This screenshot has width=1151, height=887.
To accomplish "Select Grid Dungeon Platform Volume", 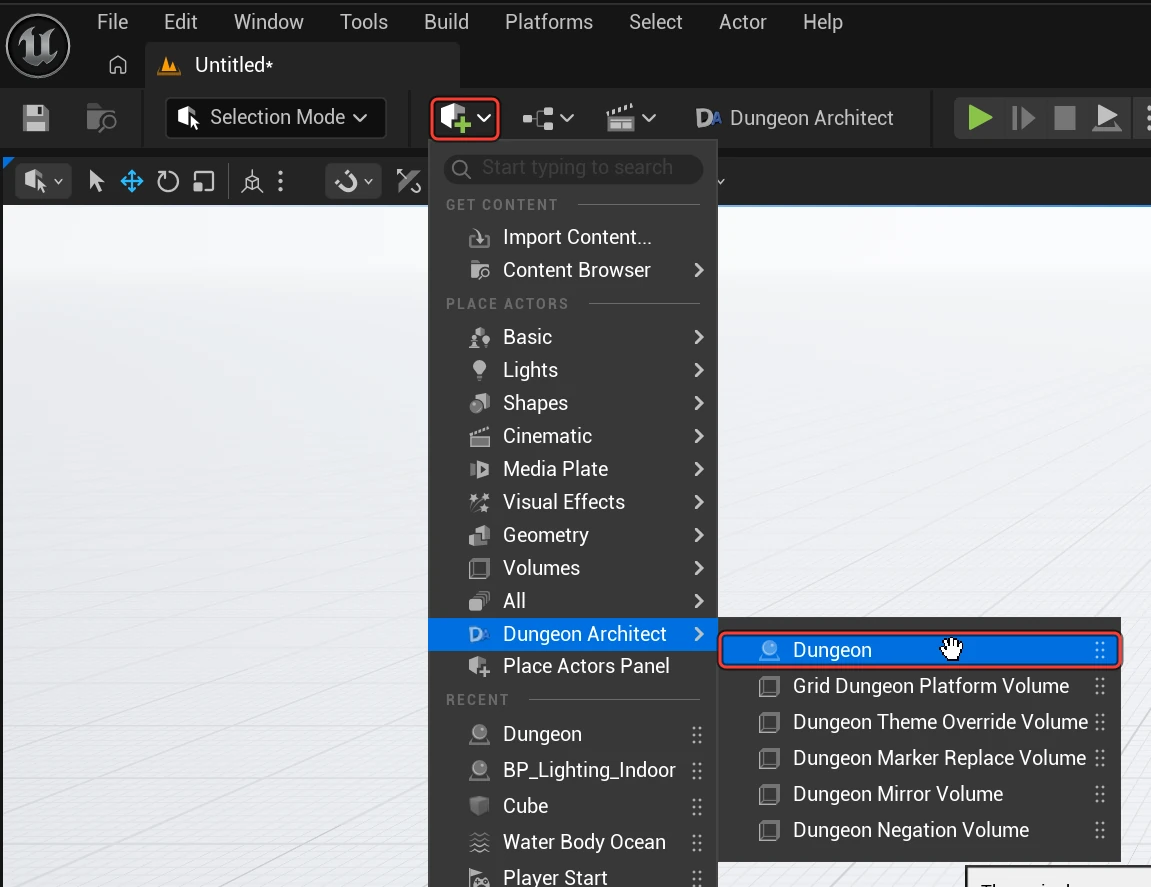I will pos(920,687).
